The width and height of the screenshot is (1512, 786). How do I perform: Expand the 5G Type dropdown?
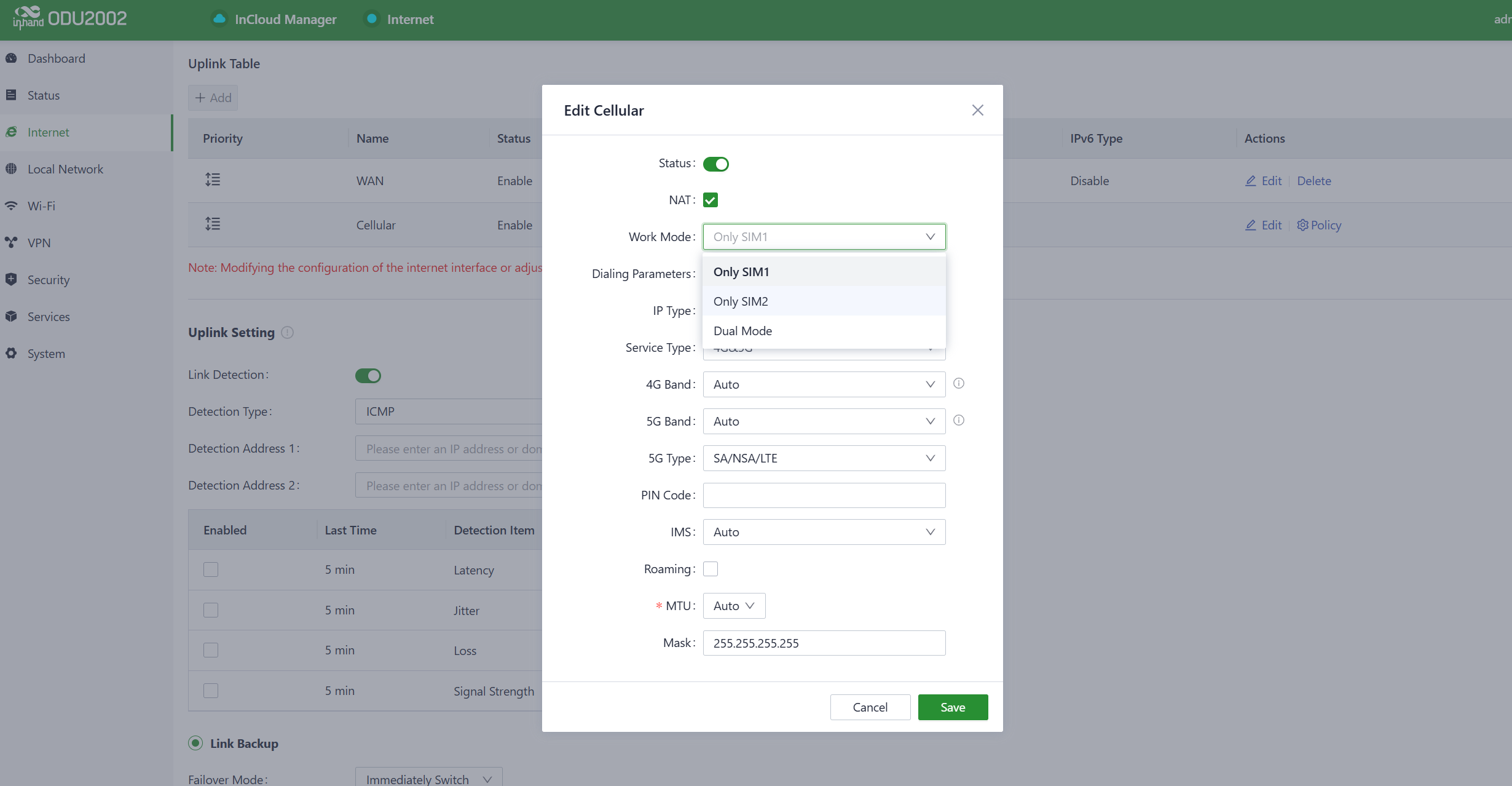pos(824,458)
